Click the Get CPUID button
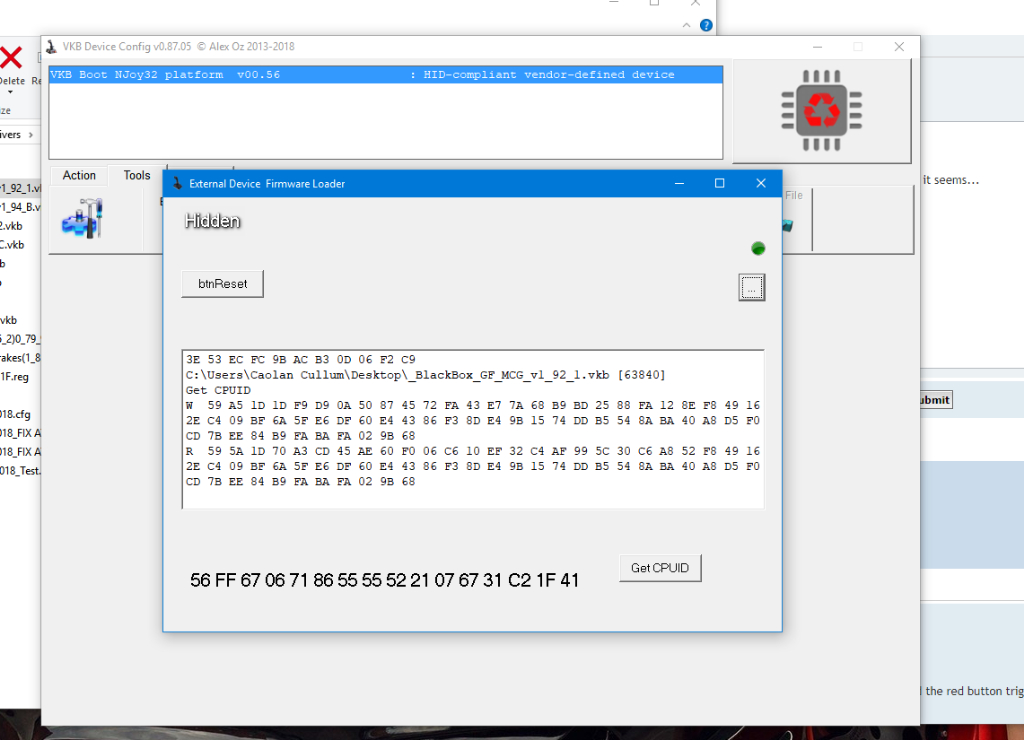Viewport: 1024px width, 740px height. tap(660, 568)
